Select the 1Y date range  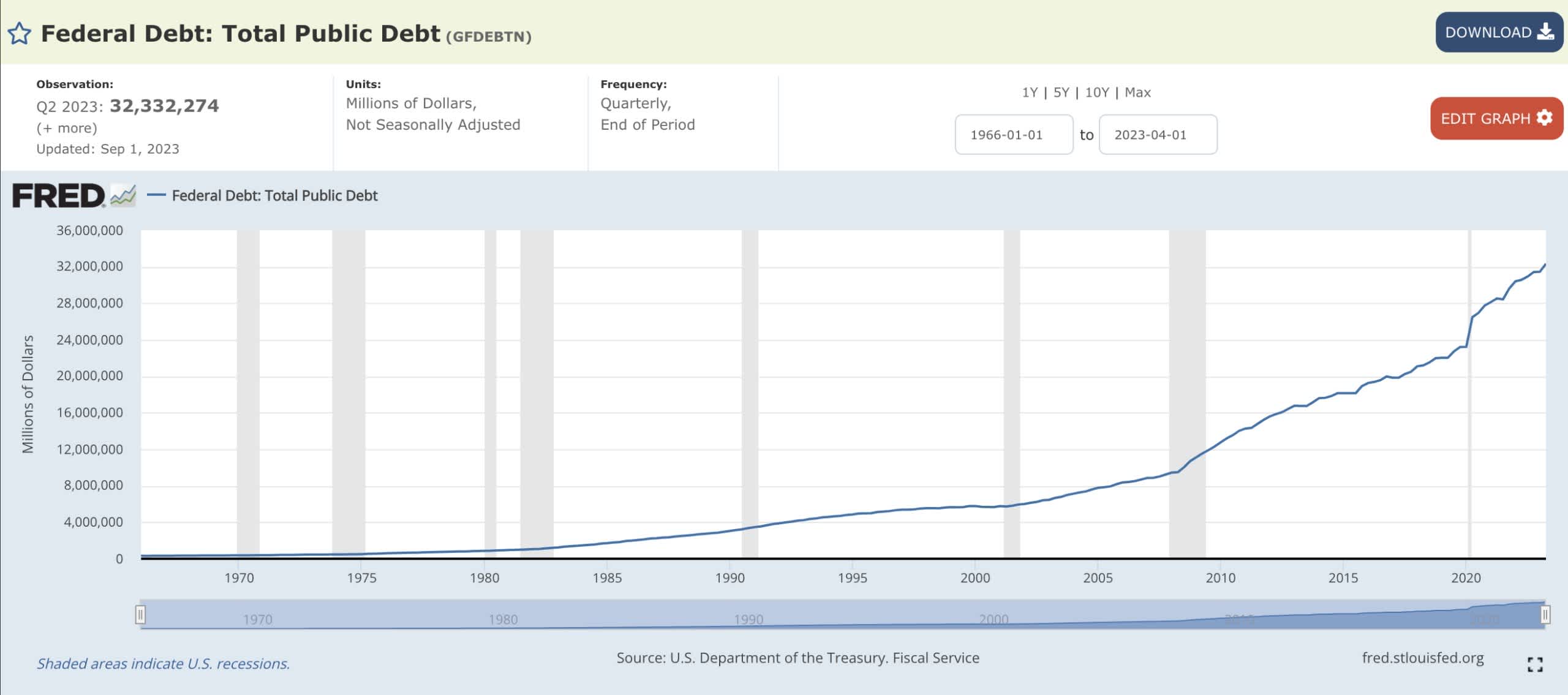[x=1030, y=92]
